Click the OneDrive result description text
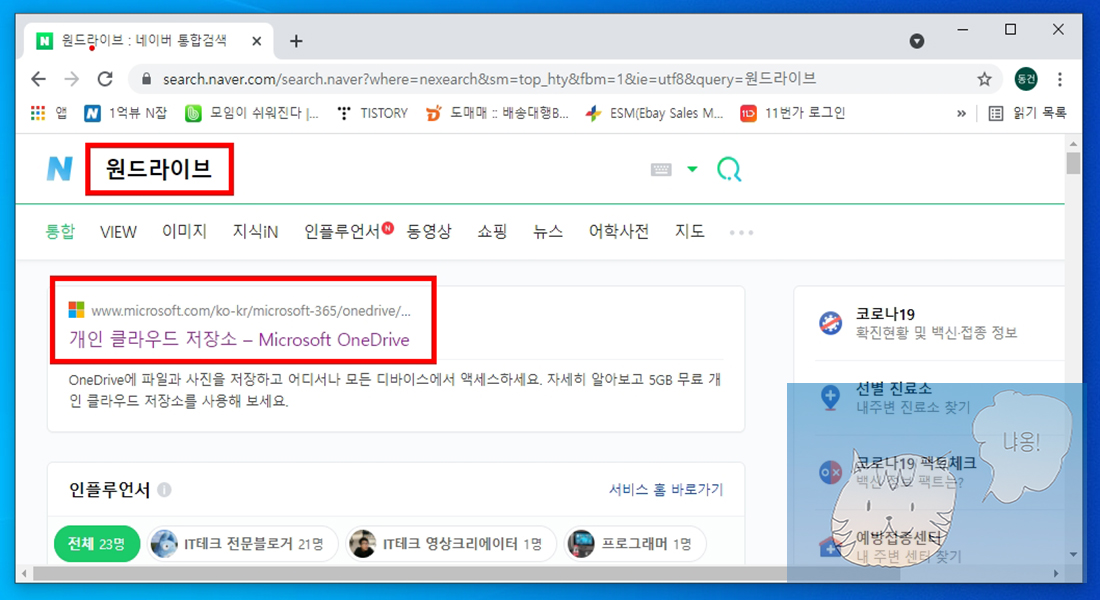This screenshot has width=1100, height=600. [394, 390]
